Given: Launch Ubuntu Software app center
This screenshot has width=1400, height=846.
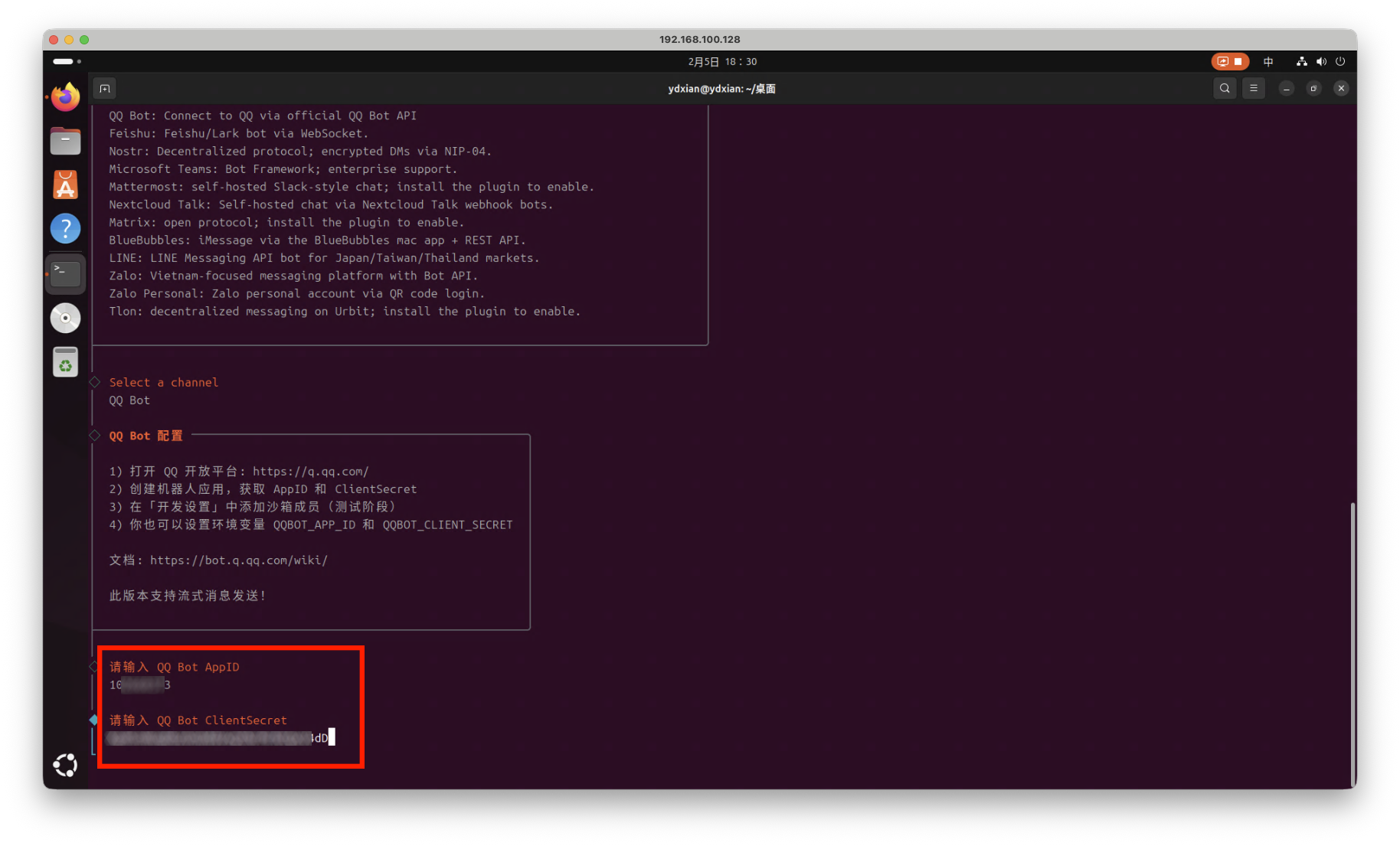Looking at the screenshot, I should 66,185.
